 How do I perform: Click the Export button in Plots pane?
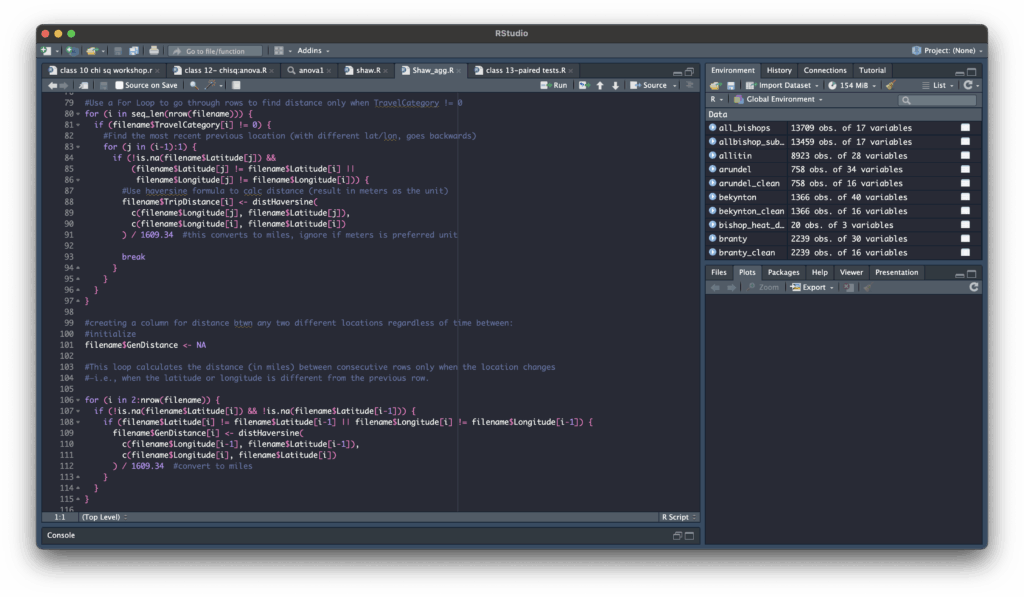(812, 287)
